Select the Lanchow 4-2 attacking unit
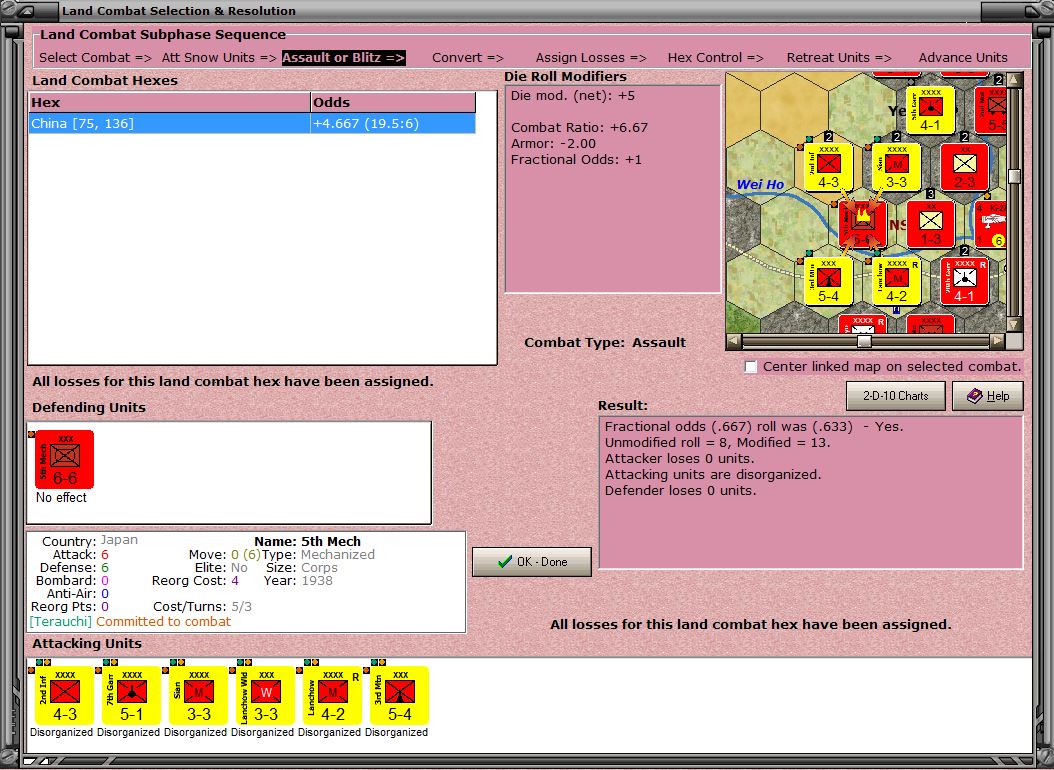Image resolution: width=1054 pixels, height=770 pixels. [332, 695]
